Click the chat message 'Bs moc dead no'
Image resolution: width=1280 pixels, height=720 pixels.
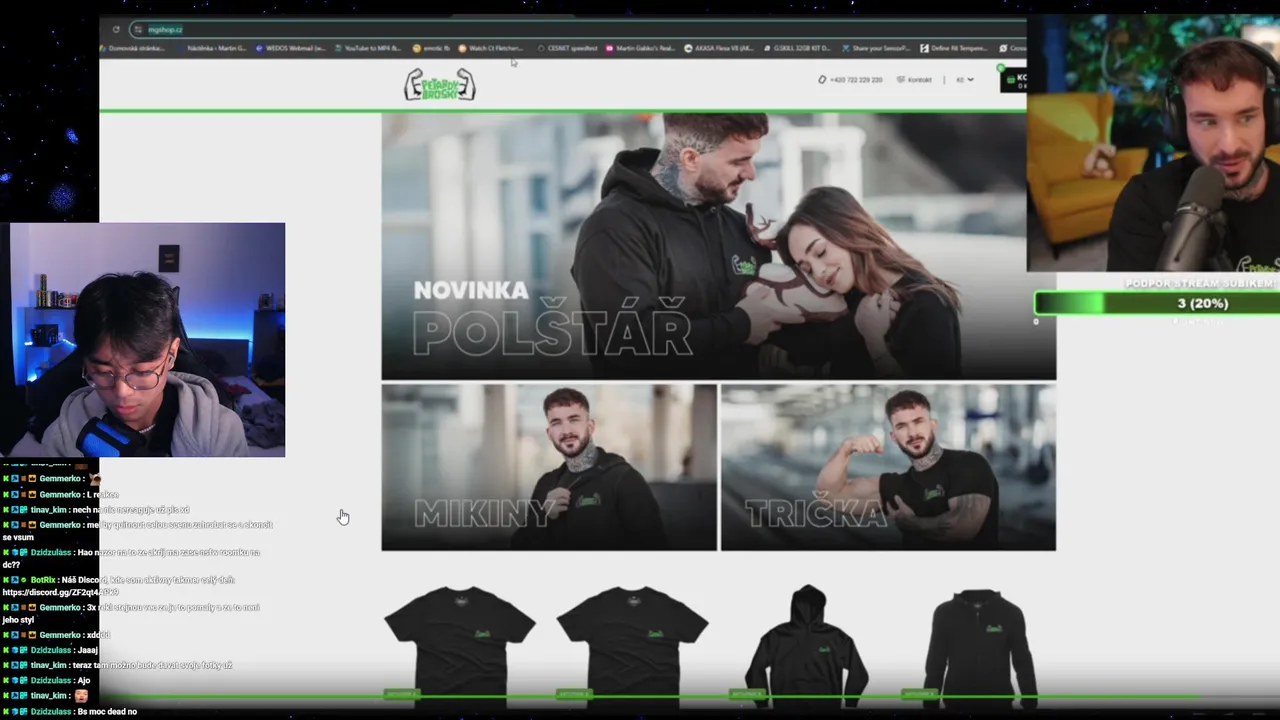pos(106,711)
